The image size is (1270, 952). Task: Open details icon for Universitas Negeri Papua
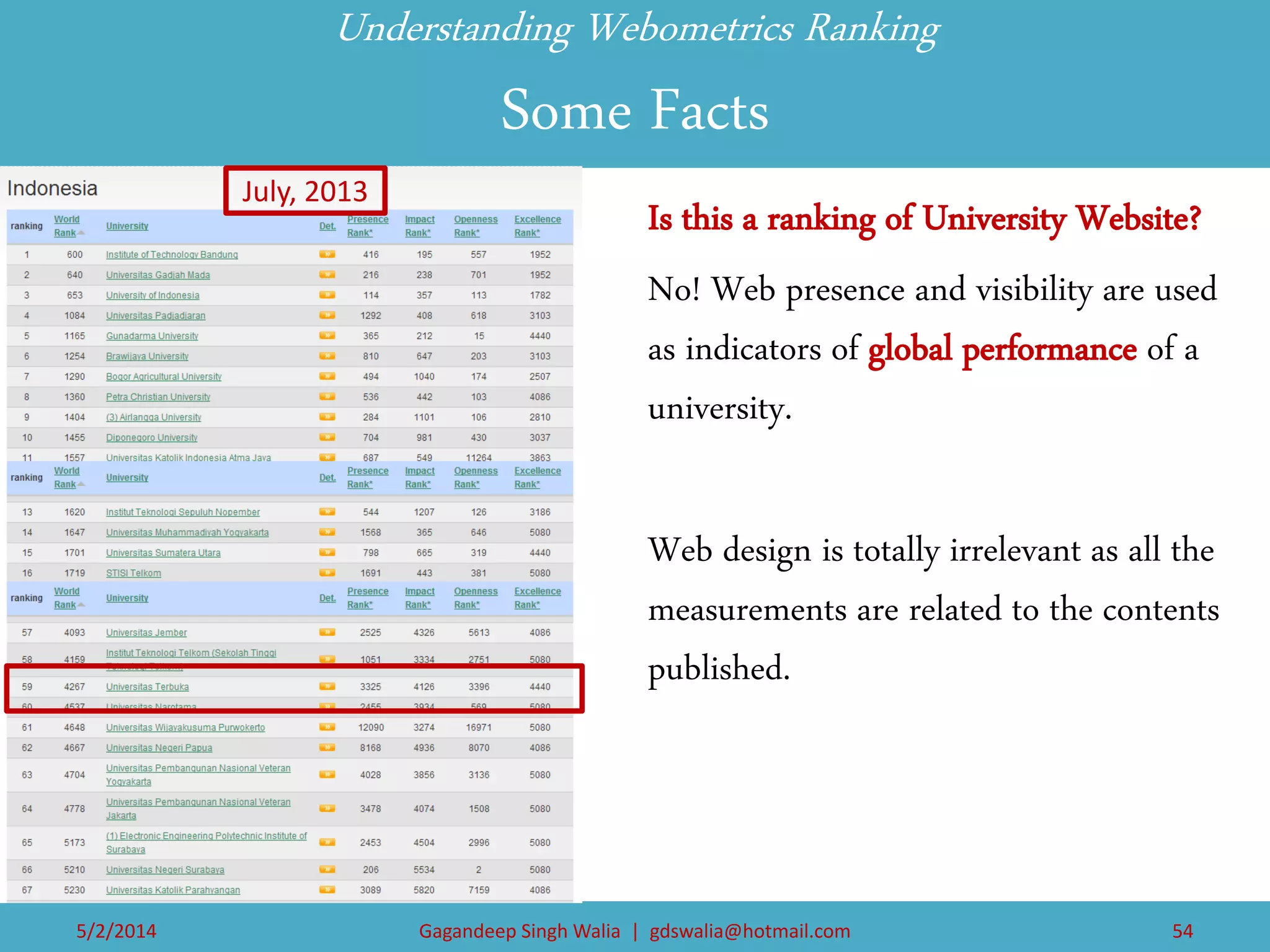327,747
